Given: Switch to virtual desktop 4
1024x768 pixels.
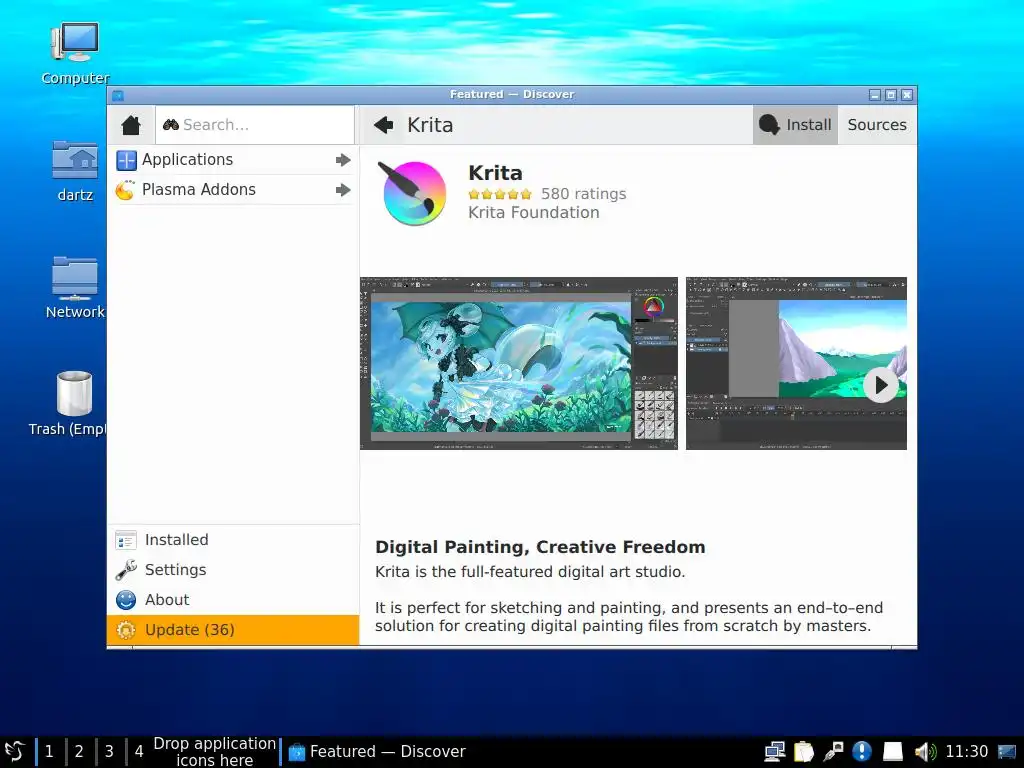Looking at the screenshot, I should (139, 752).
